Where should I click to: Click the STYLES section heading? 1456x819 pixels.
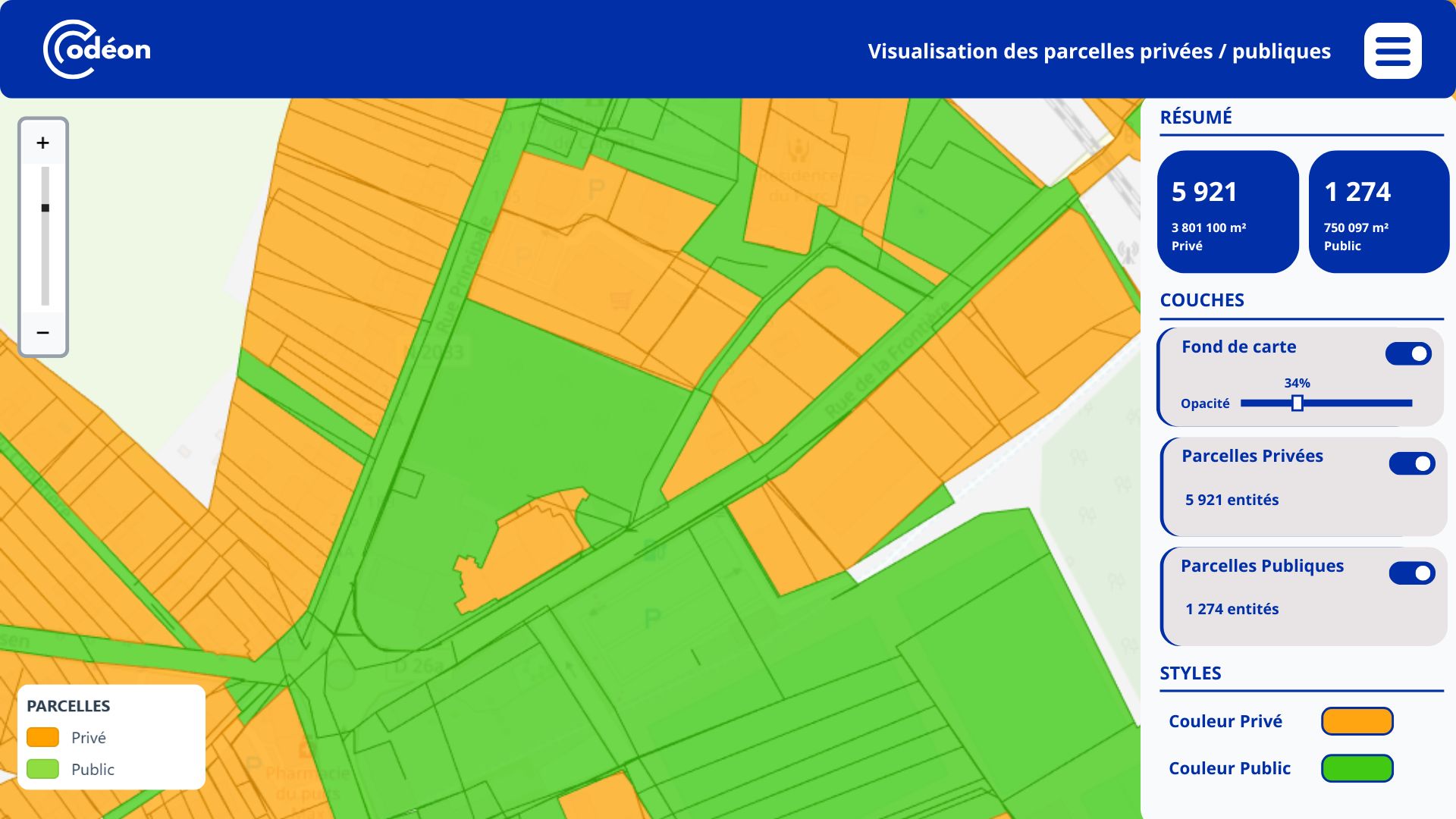[1190, 673]
